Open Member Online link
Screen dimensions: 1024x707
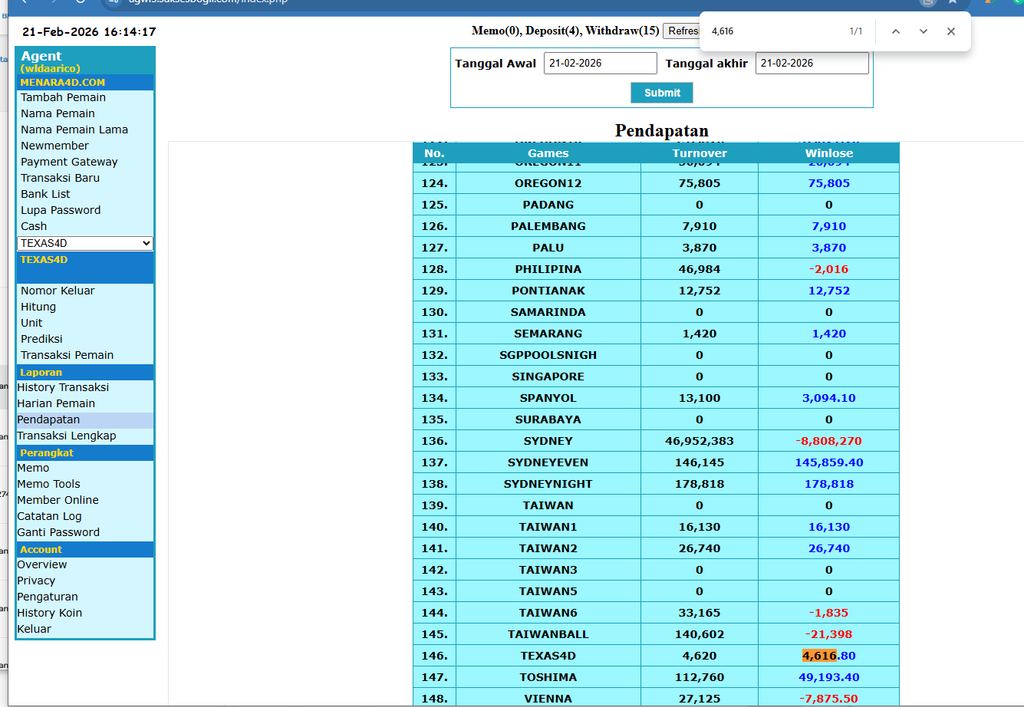(57, 500)
